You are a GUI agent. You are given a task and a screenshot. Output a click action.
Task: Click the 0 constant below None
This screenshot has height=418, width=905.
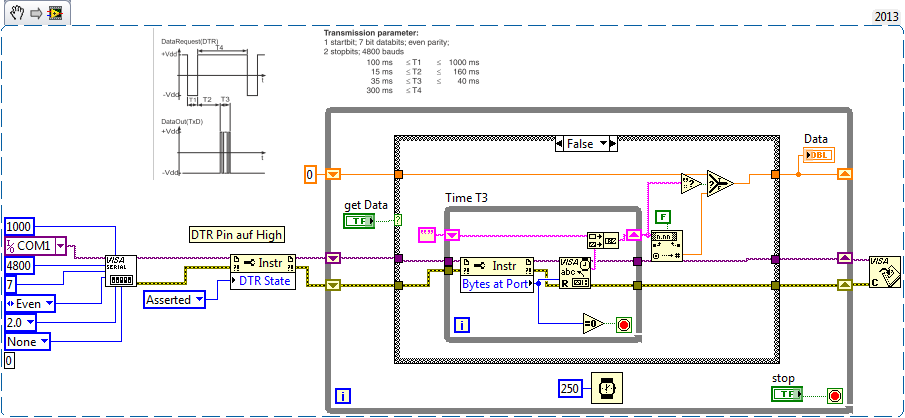coord(8,361)
